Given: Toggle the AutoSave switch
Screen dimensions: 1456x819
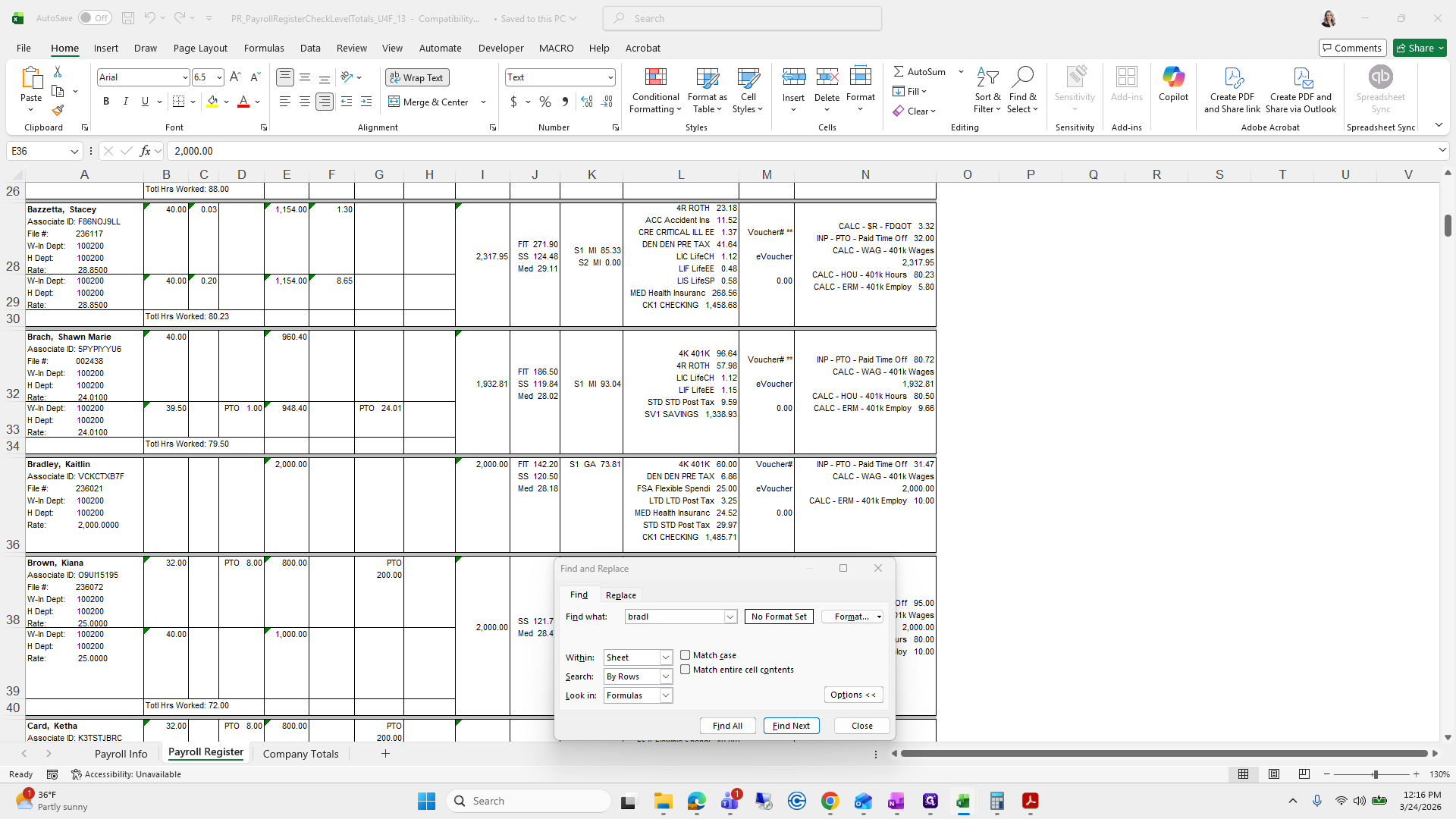Looking at the screenshot, I should point(94,18).
